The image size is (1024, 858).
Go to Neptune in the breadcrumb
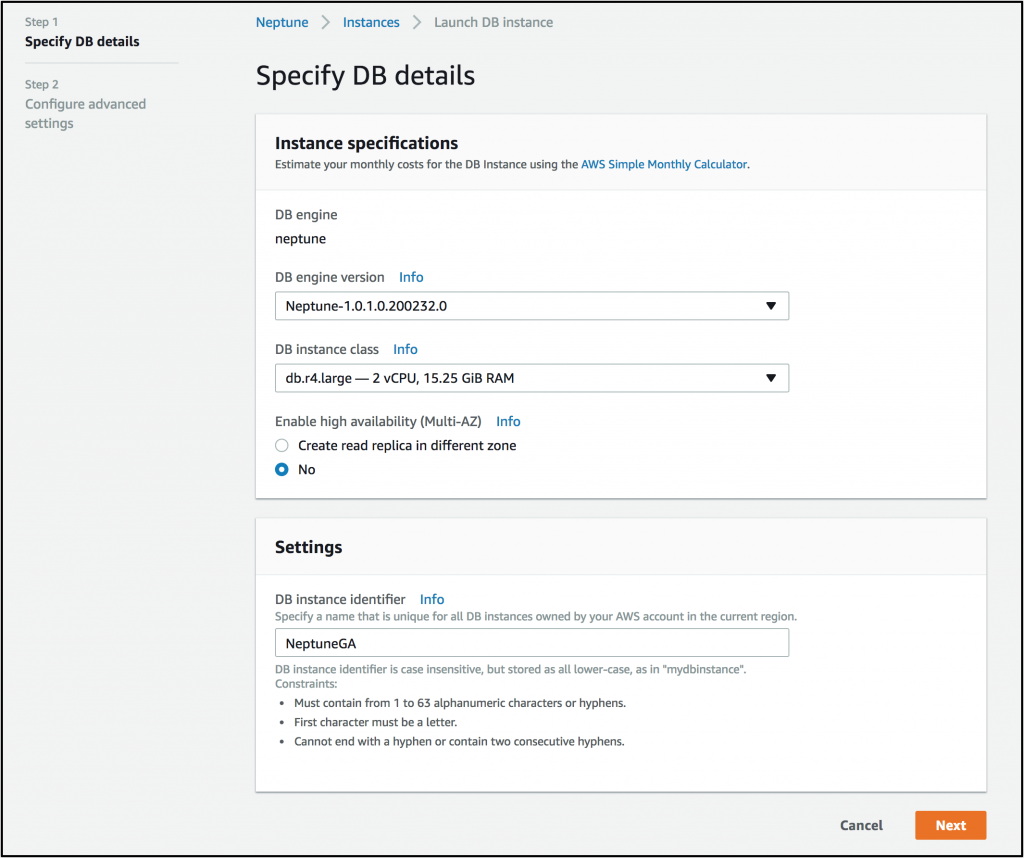pyautogui.click(x=282, y=22)
